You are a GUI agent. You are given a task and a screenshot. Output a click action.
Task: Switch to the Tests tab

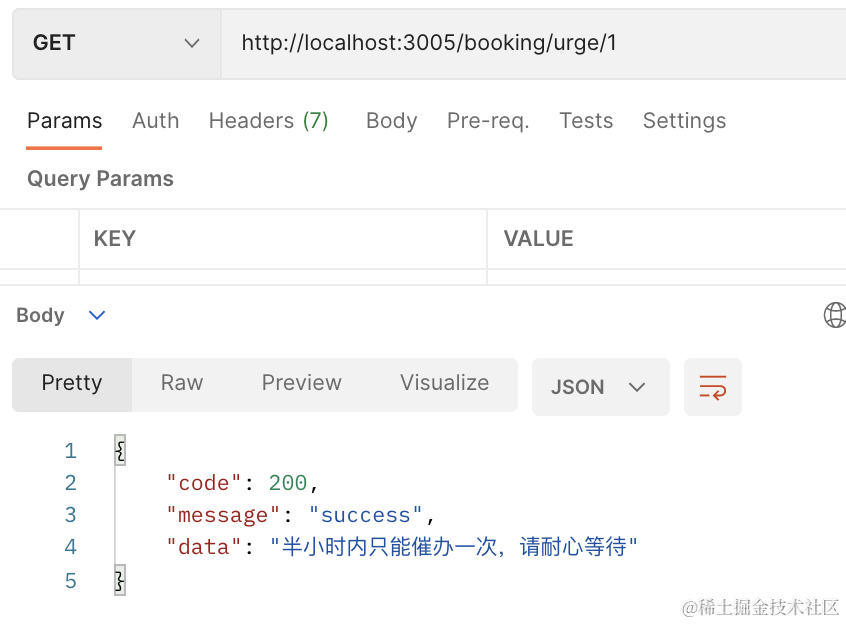pos(586,121)
